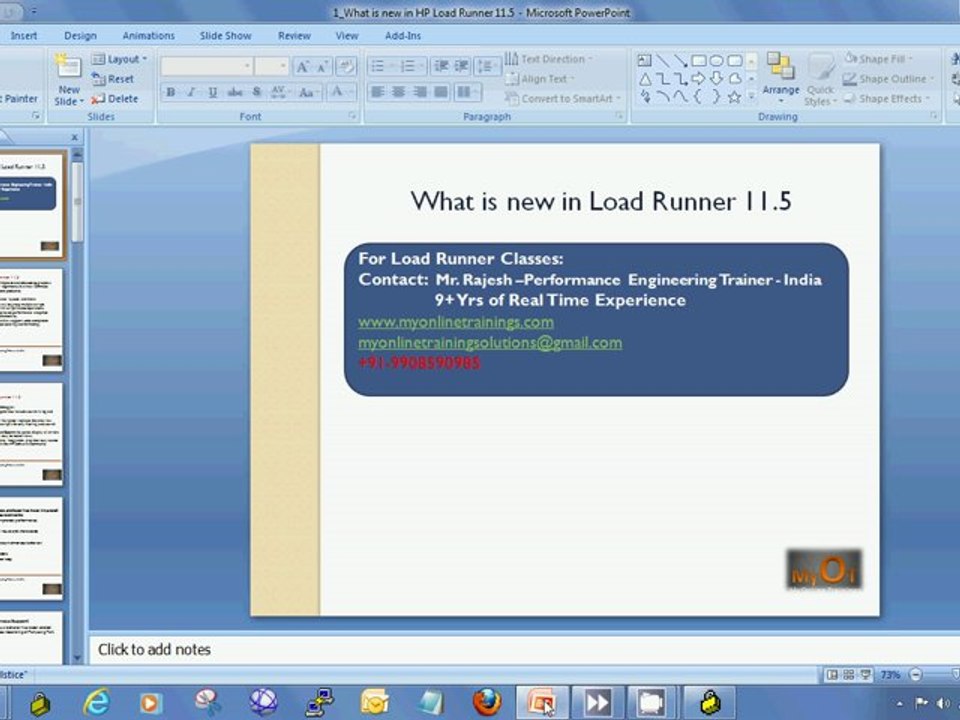Image resolution: width=960 pixels, height=720 pixels.
Task: Open the Shape Outline menu
Action: click(888, 79)
